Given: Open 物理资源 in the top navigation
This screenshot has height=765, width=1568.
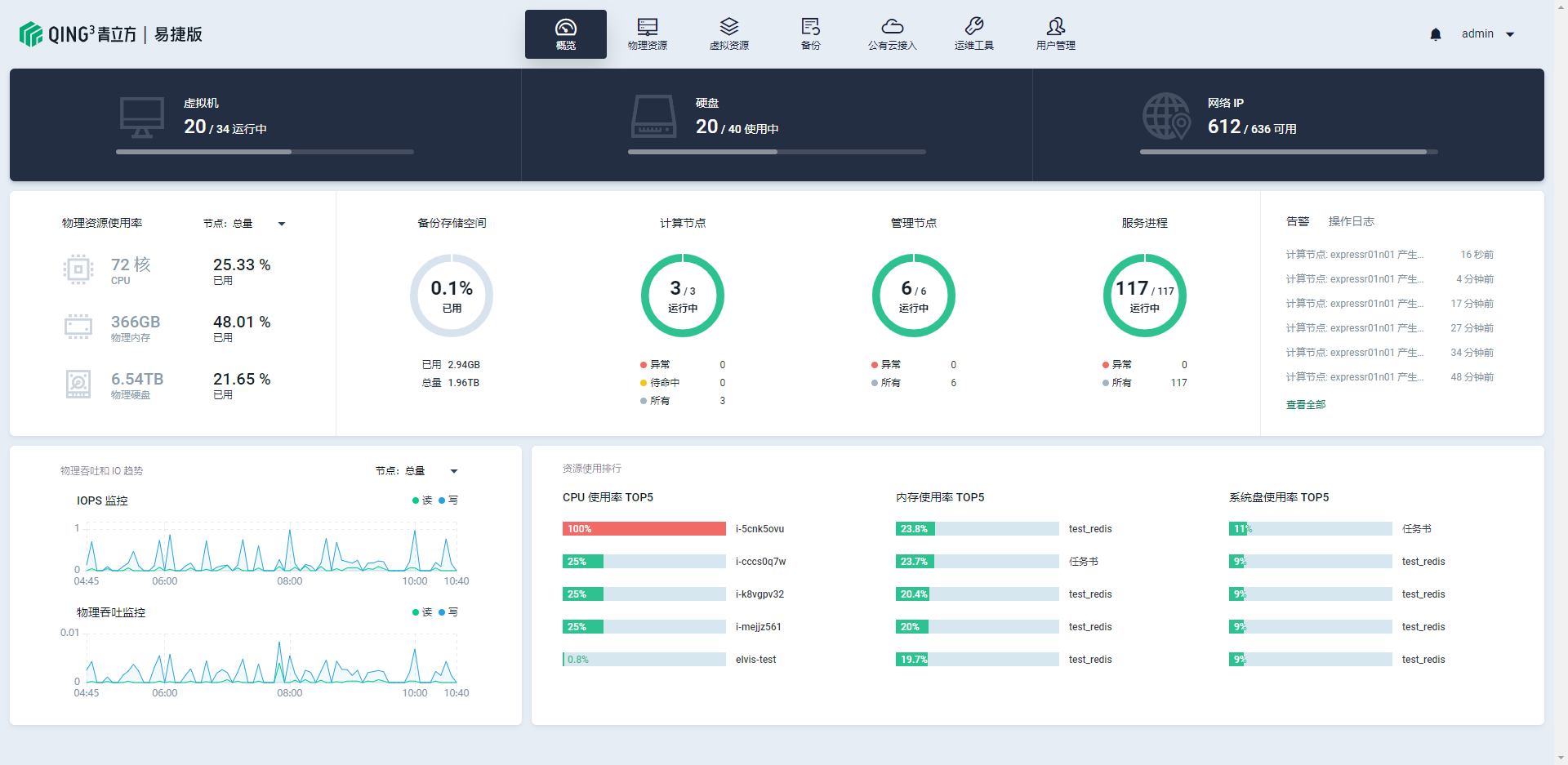Looking at the screenshot, I should [x=647, y=34].
